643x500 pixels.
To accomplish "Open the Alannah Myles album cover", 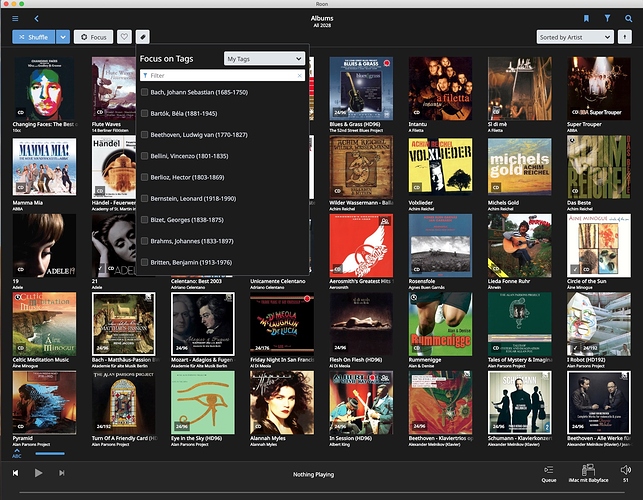I will [x=282, y=403].
